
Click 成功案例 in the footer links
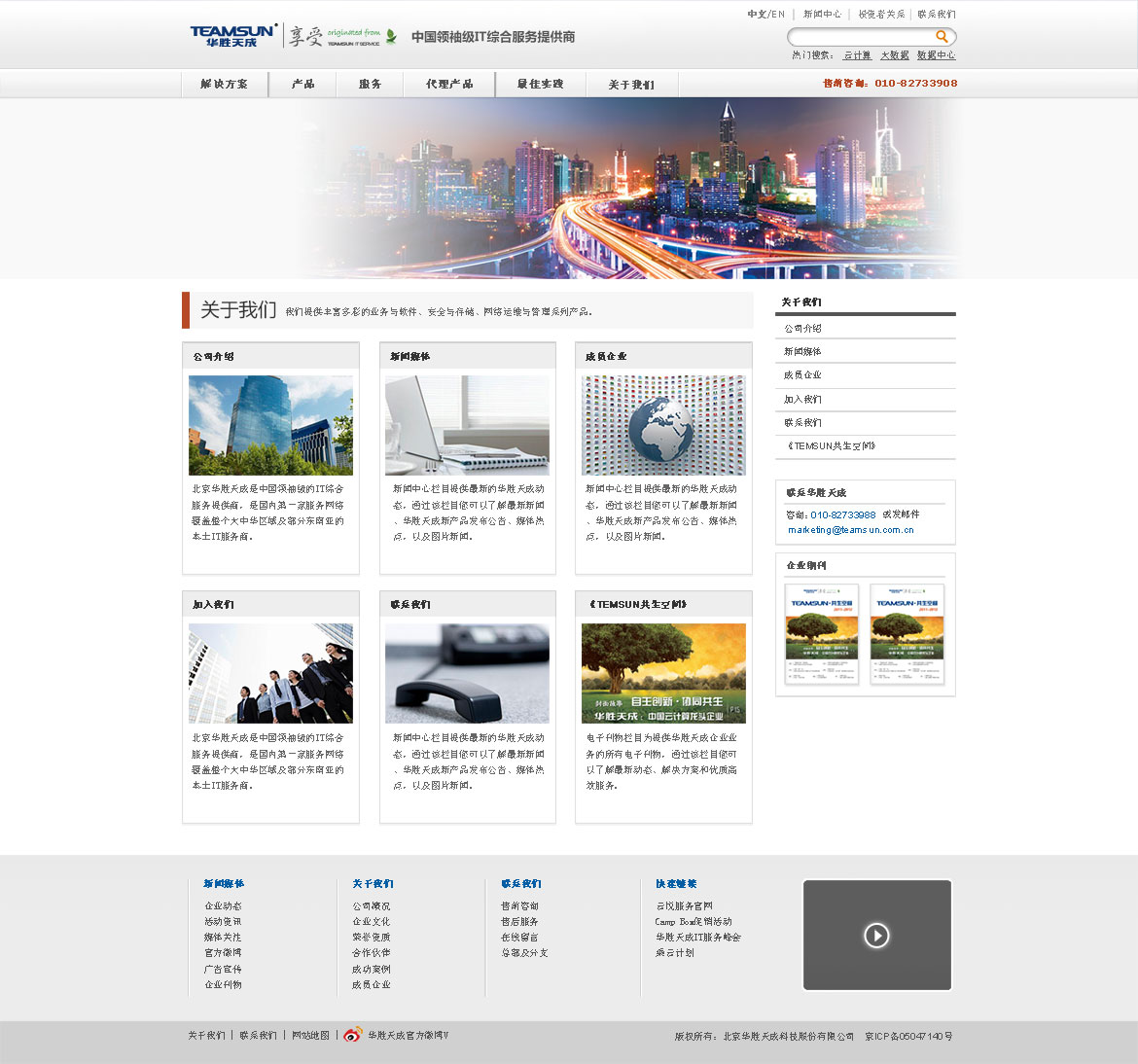click(x=372, y=970)
